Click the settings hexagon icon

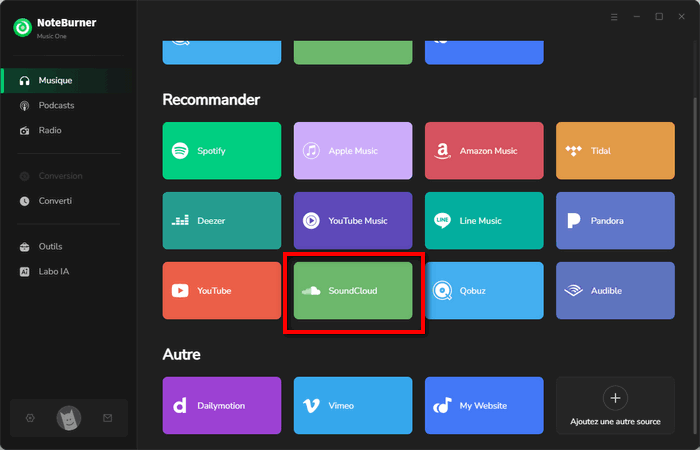pyautogui.click(x=30, y=418)
